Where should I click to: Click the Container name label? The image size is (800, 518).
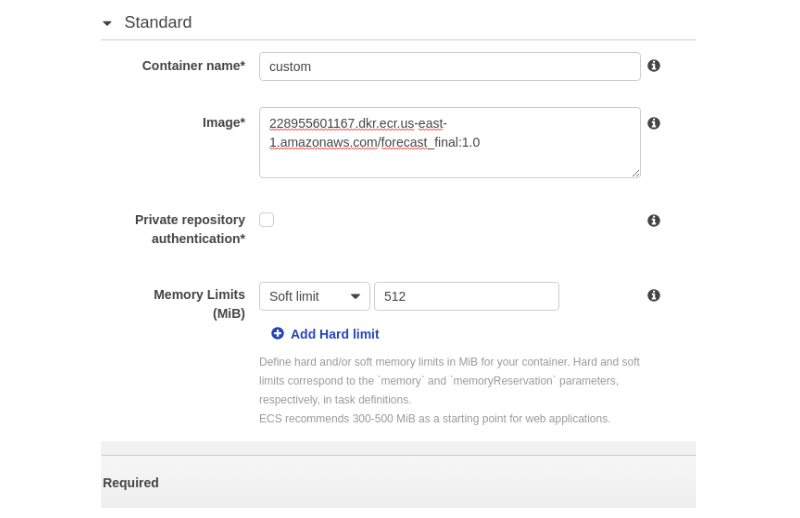(x=193, y=66)
